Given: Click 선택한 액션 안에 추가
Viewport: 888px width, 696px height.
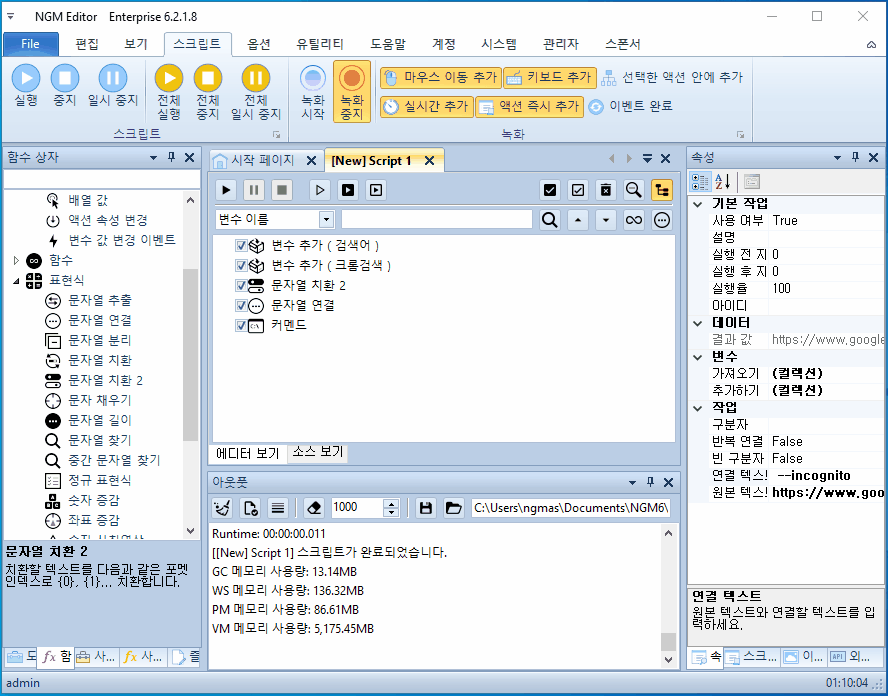Looking at the screenshot, I should point(672,78).
